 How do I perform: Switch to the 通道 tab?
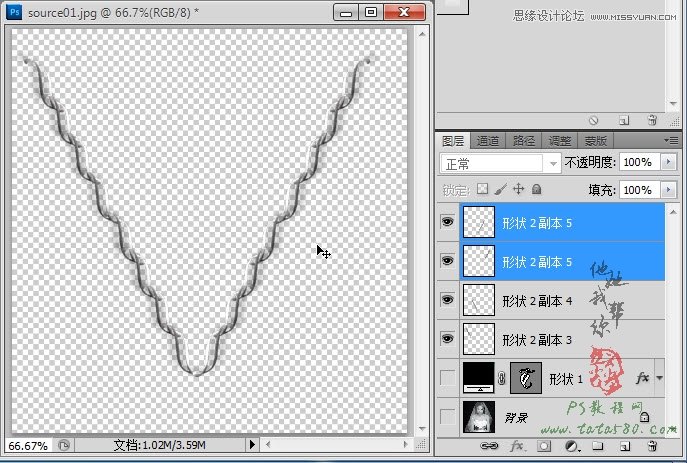(488, 141)
